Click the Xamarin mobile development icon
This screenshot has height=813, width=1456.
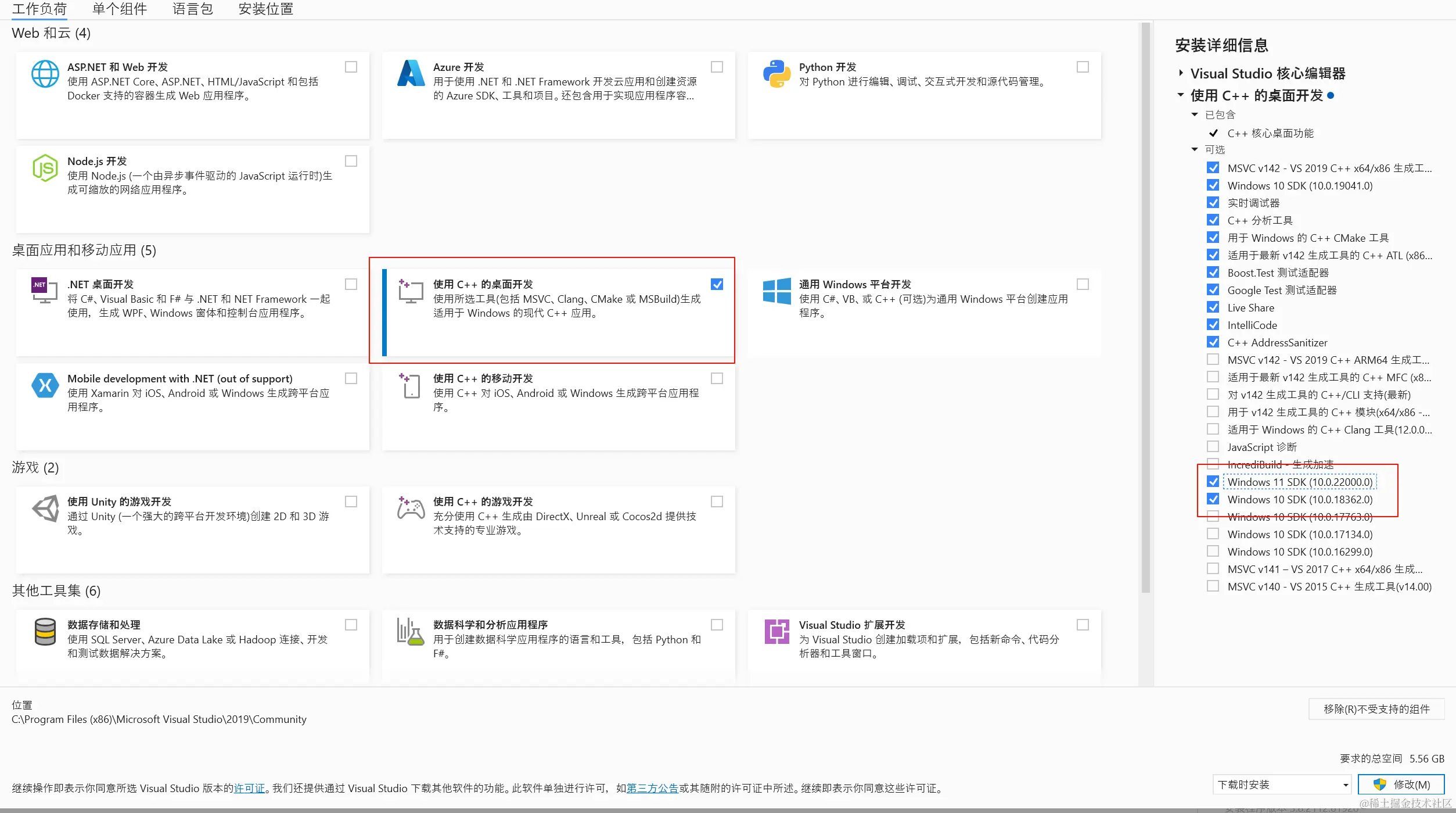(45, 385)
